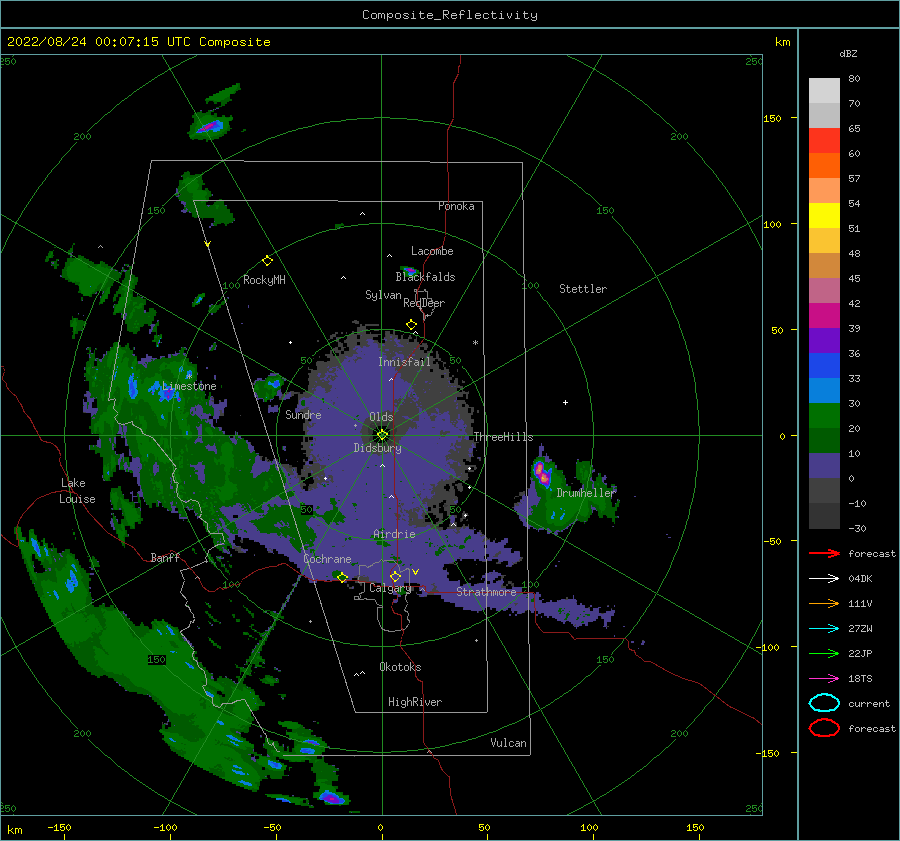Select the magenta 18TS arrow legend icon

[x=824, y=679]
